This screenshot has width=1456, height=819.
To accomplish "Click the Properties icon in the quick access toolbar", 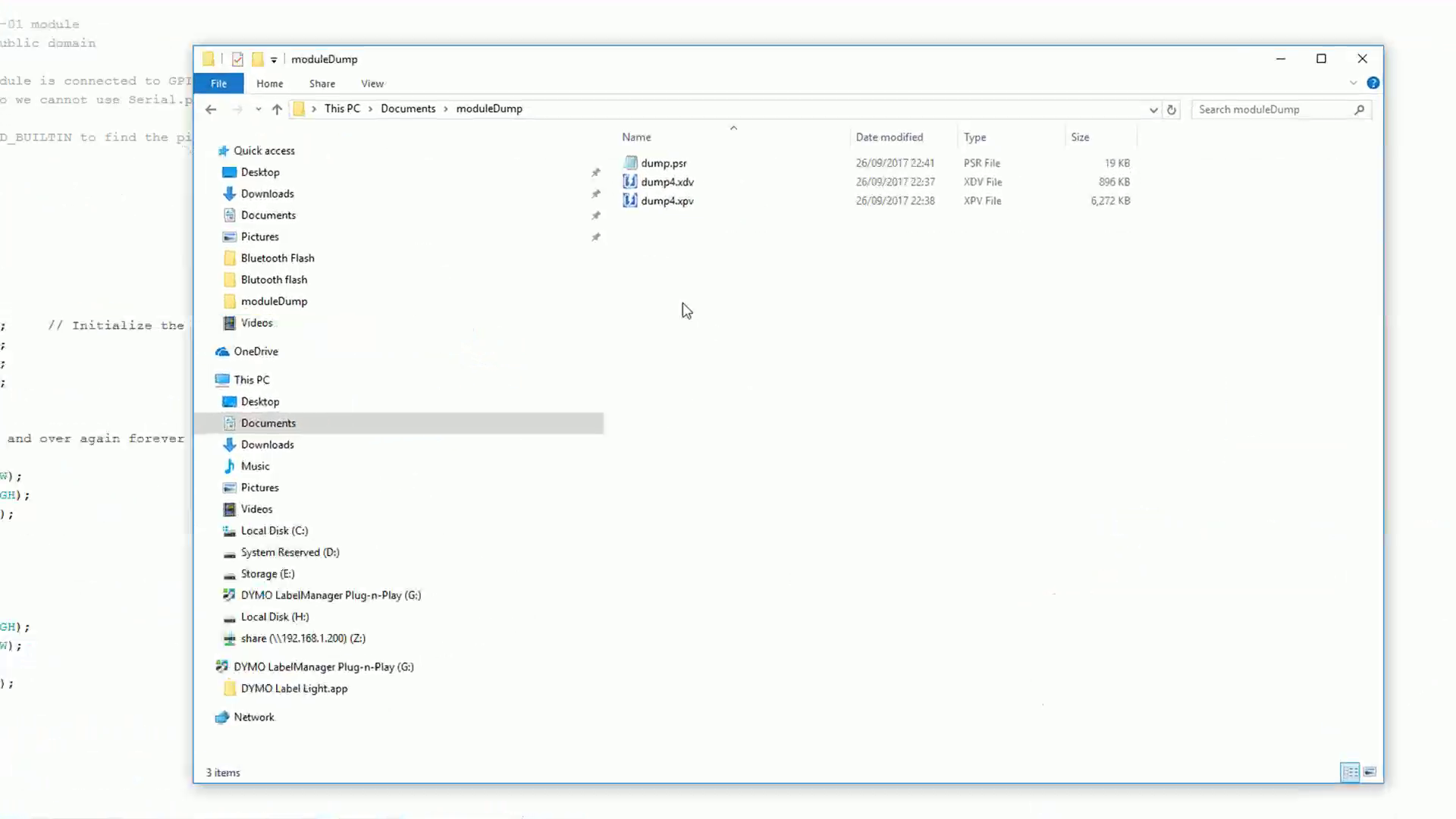I will [237, 59].
